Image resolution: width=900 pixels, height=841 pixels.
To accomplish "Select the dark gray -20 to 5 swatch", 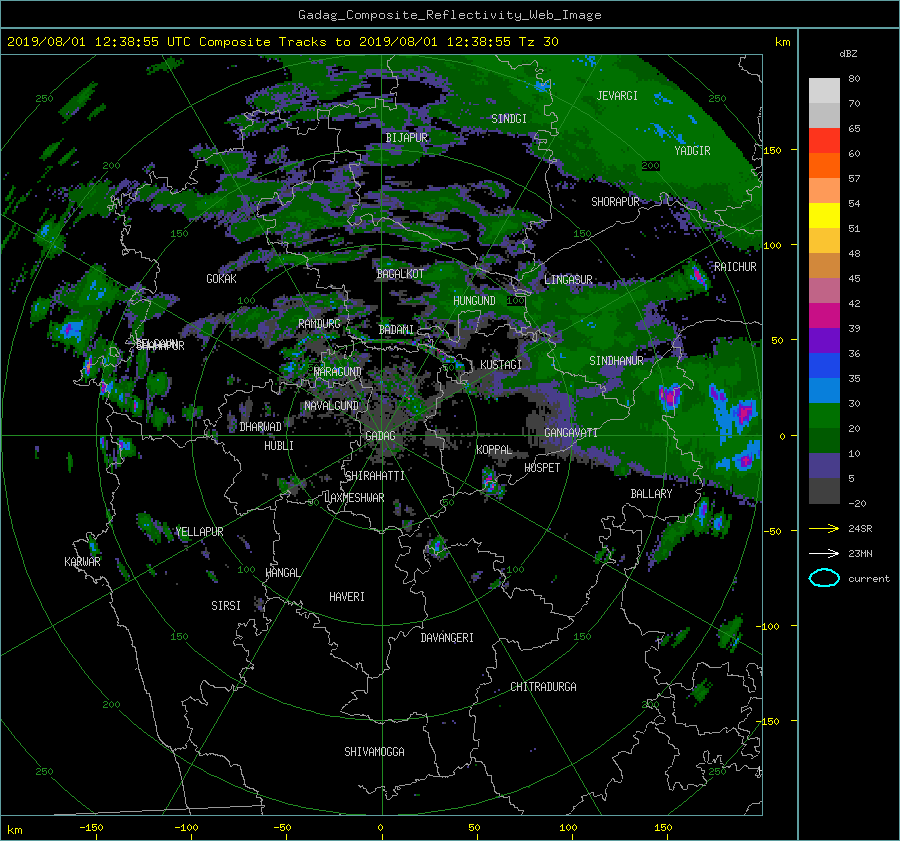I will click(x=824, y=491).
